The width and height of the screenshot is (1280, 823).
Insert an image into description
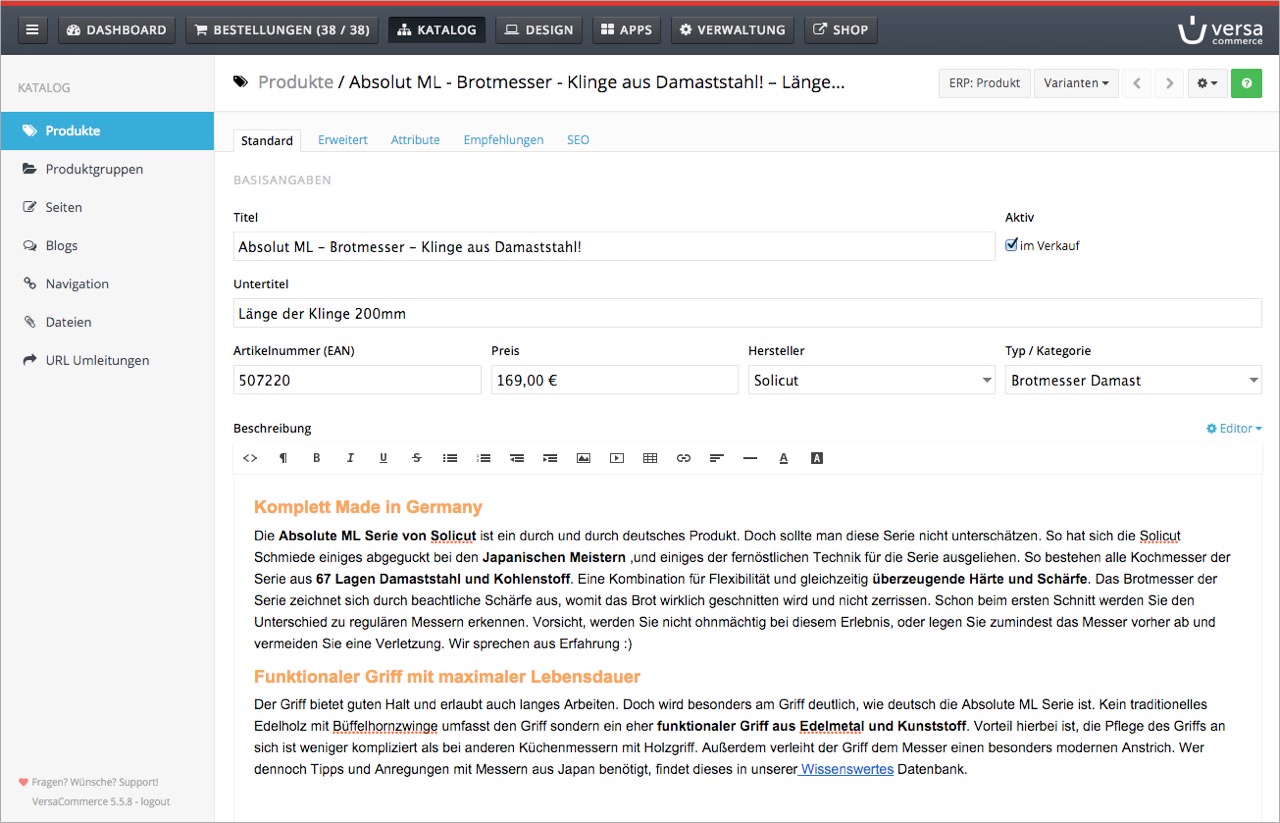point(584,458)
